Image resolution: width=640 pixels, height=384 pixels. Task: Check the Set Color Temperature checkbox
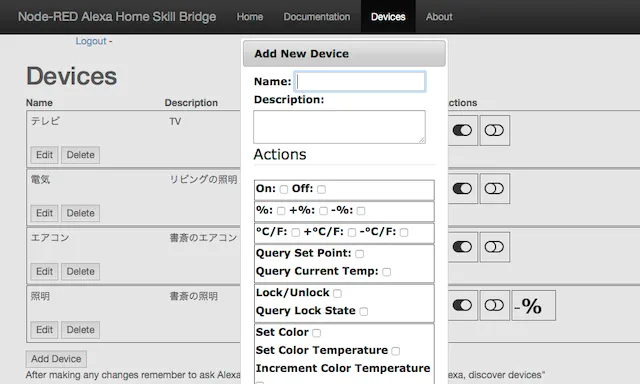(396, 351)
